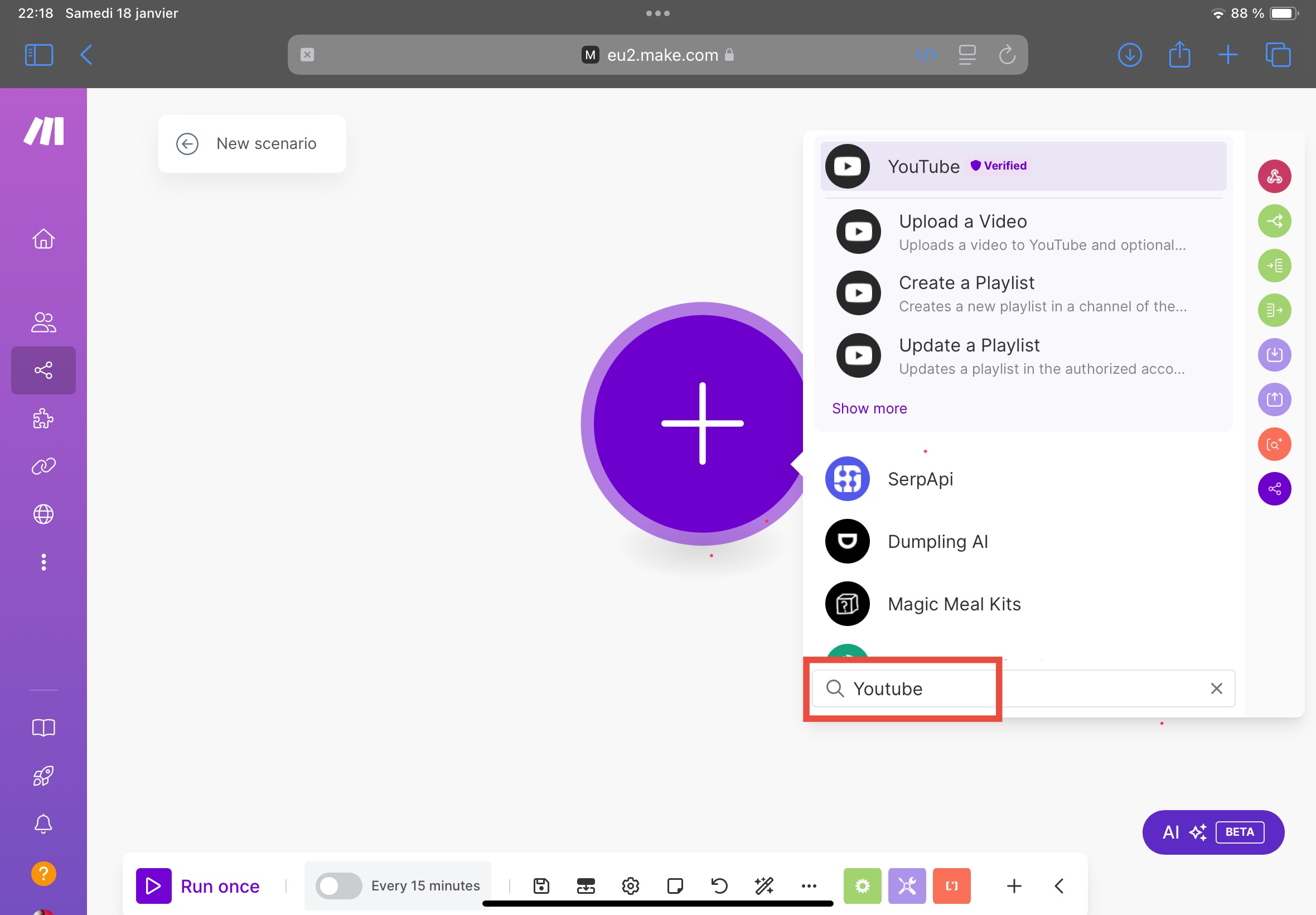Screen dimensions: 1316x915
Task: Focus the Youtube search field
Action: 1023,688
